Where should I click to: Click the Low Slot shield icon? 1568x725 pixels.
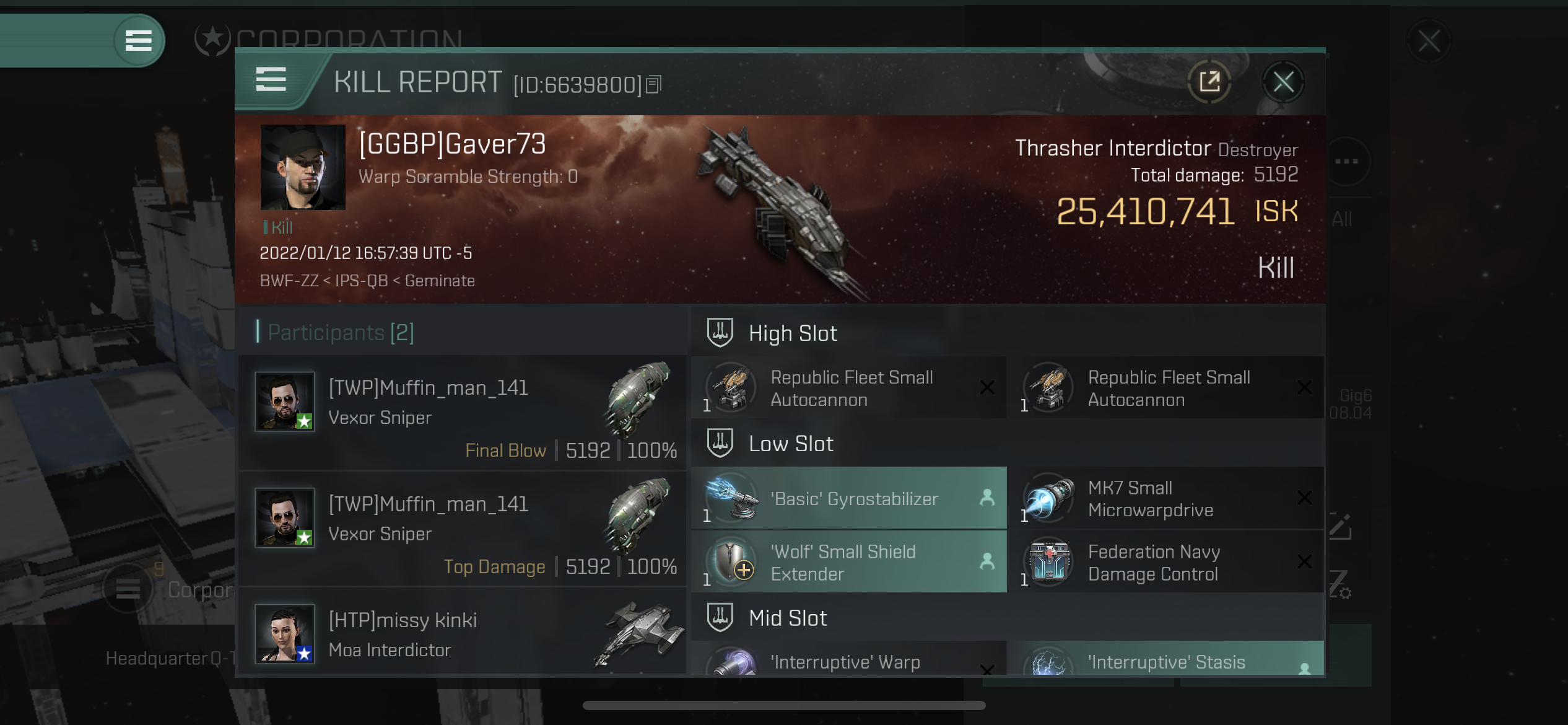[720, 443]
